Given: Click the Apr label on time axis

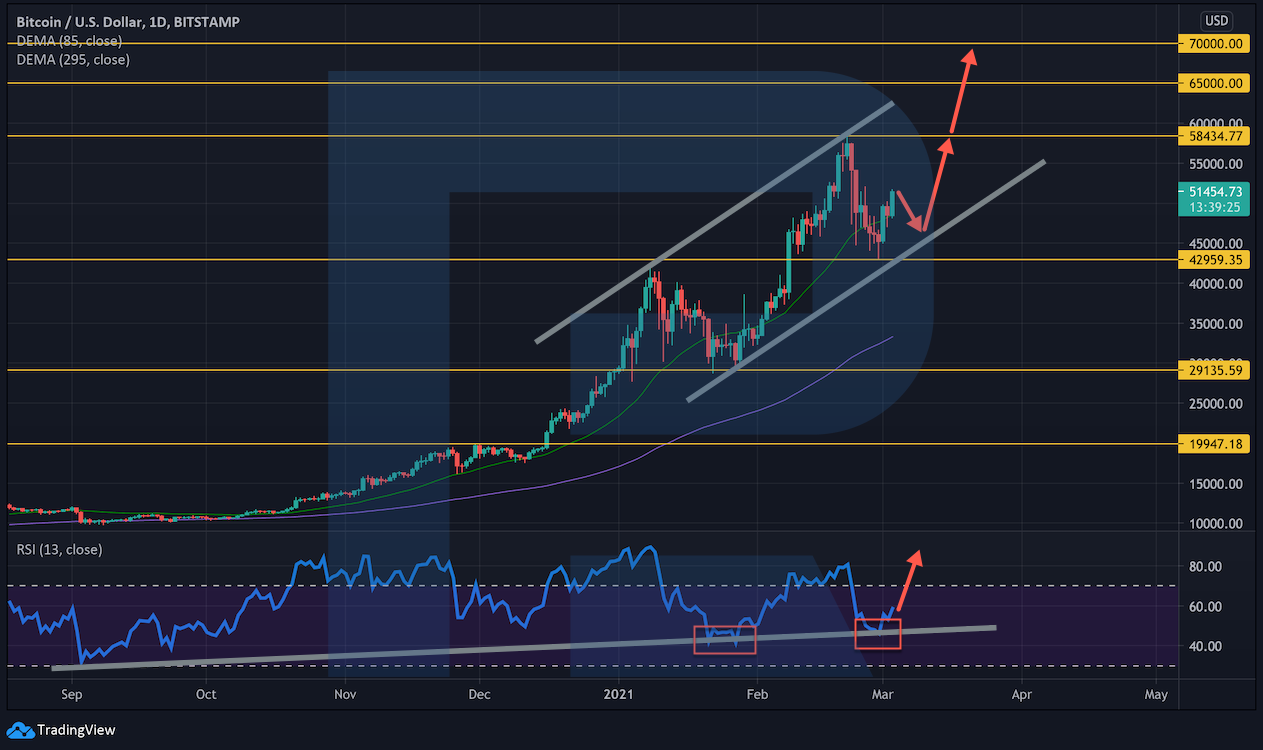Looking at the screenshot, I should (x=1021, y=694).
